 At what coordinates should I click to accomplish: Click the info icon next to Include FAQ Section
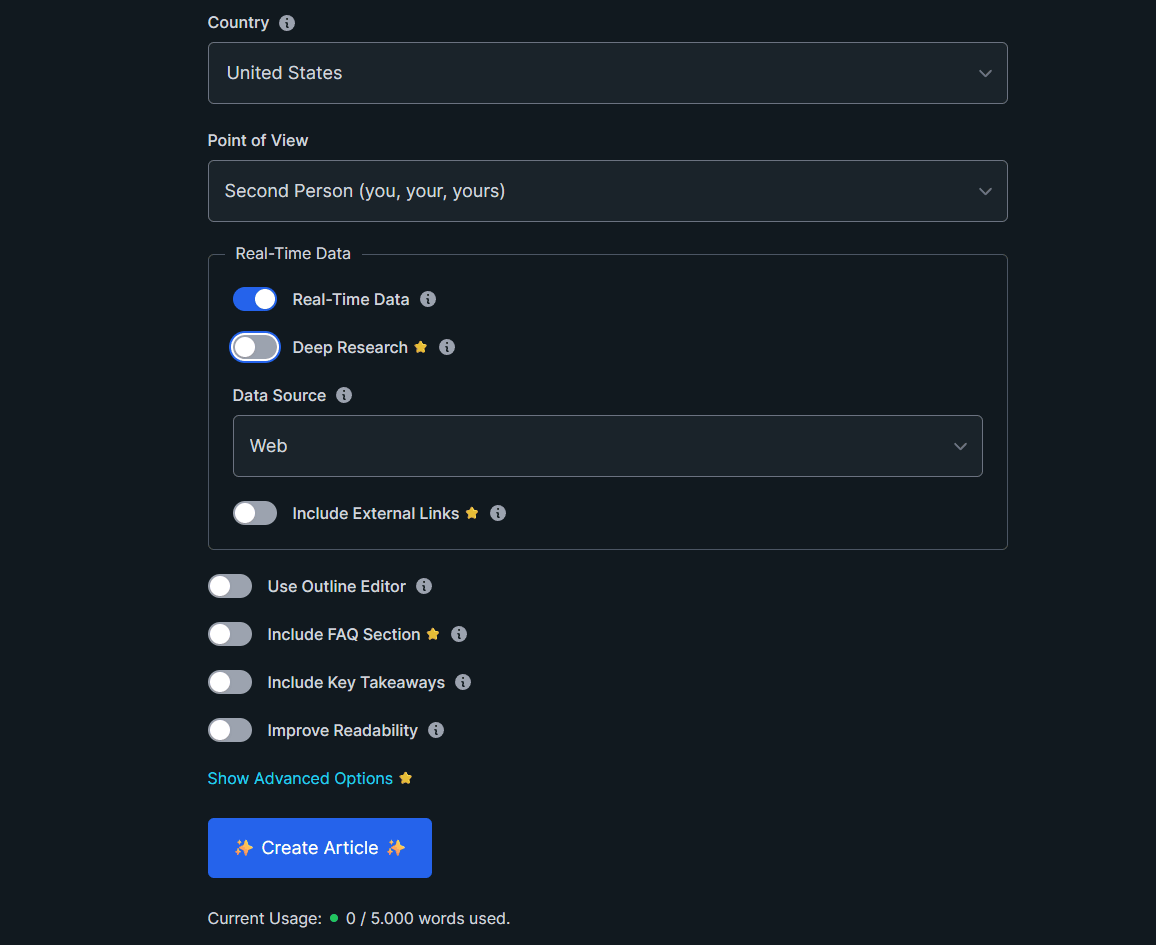coord(459,634)
